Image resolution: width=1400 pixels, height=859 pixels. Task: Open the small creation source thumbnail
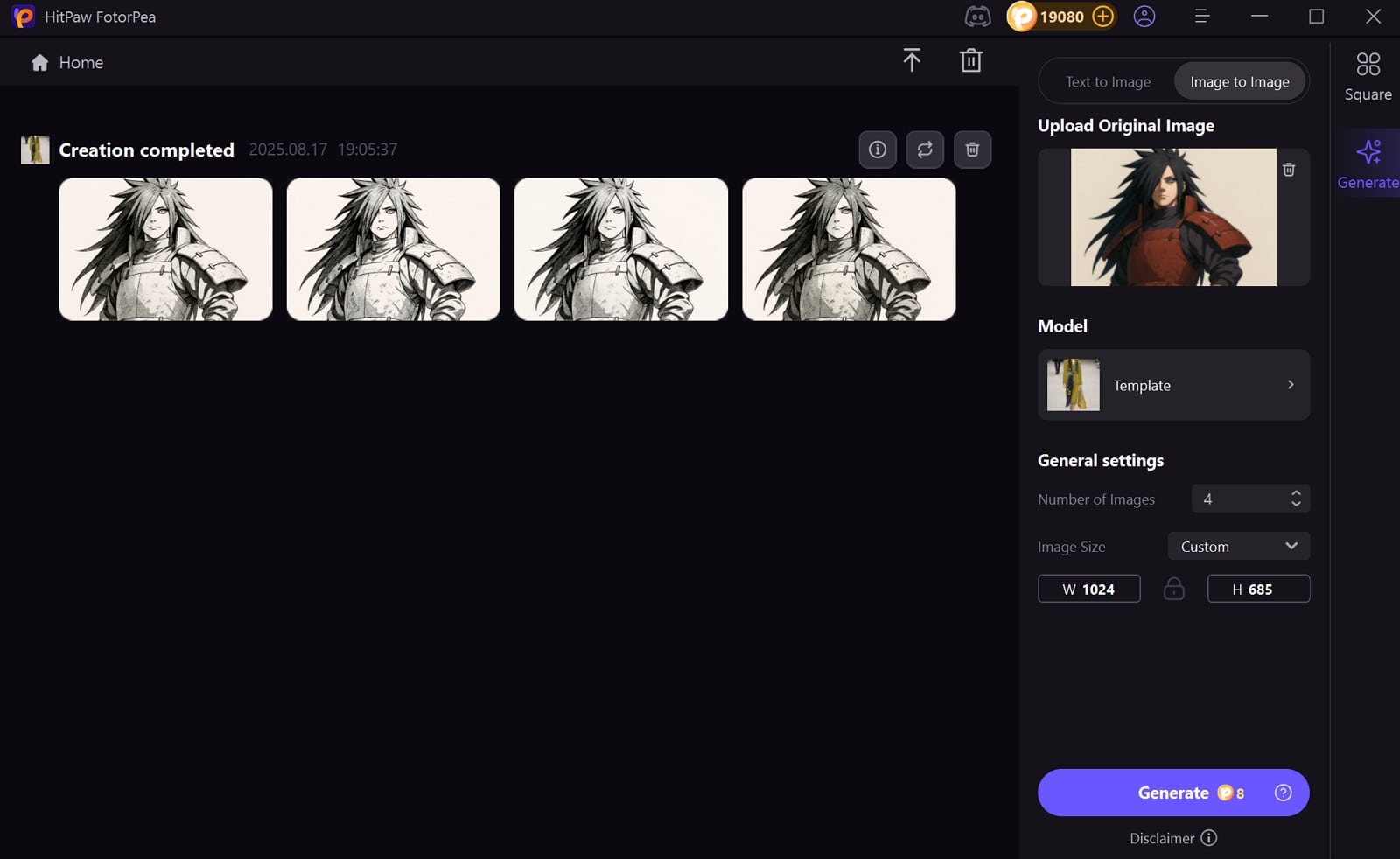tap(35, 150)
